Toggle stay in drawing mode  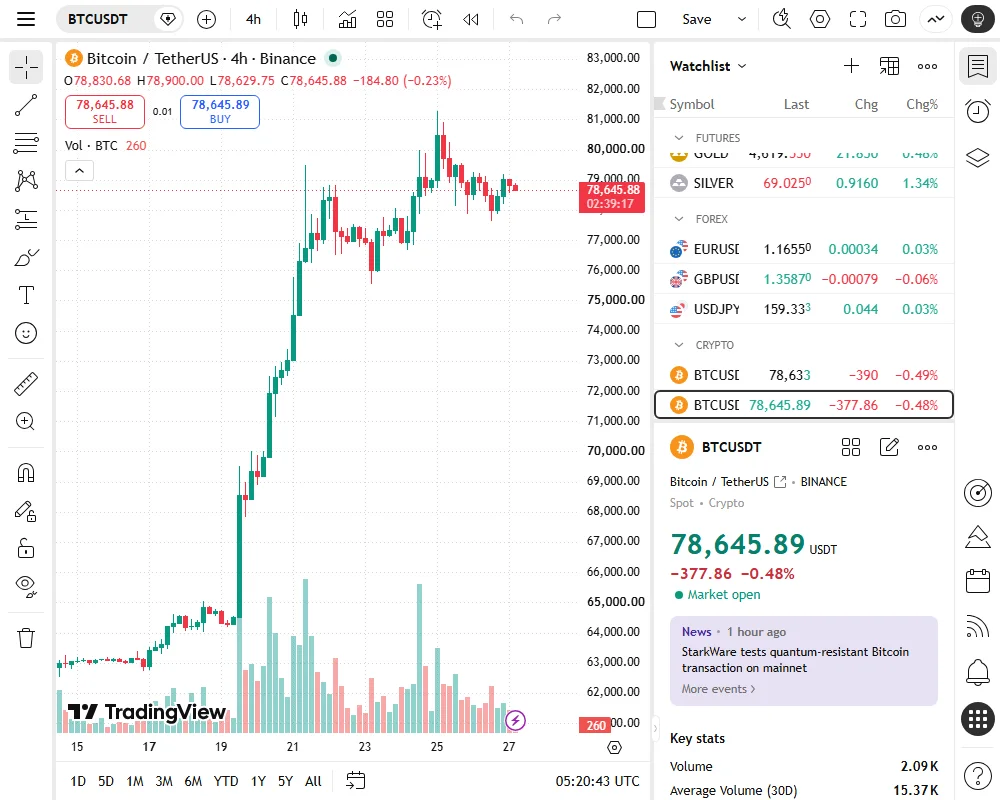tap(26, 511)
